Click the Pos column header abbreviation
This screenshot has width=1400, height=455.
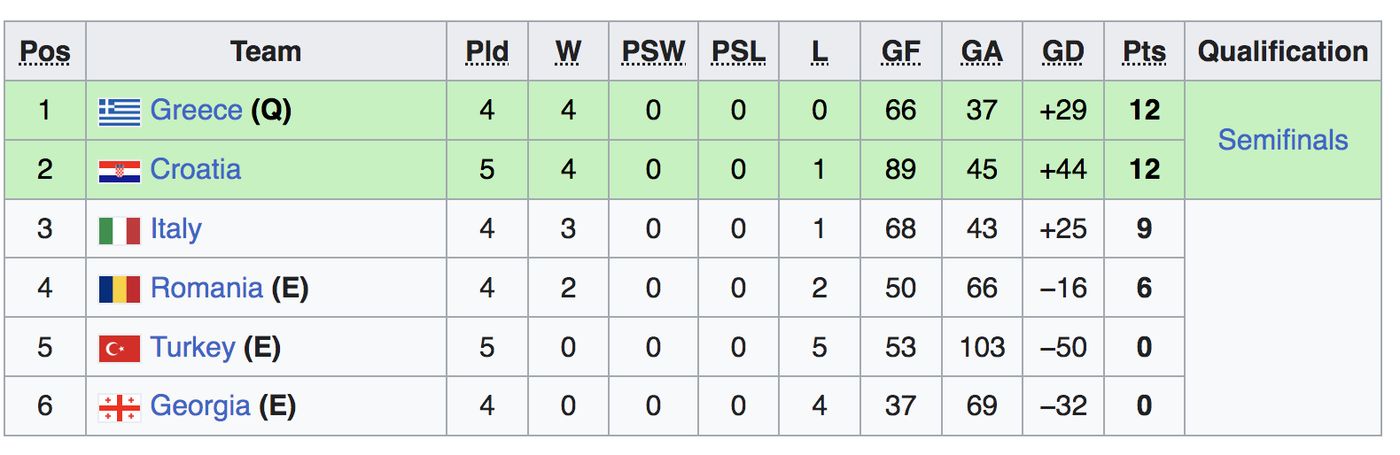(45, 51)
